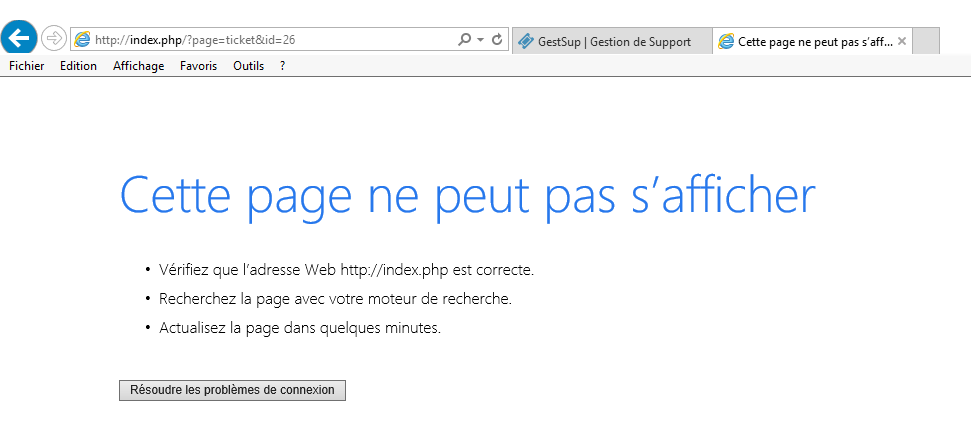
Task: Open the Outils menu
Action: click(248, 66)
